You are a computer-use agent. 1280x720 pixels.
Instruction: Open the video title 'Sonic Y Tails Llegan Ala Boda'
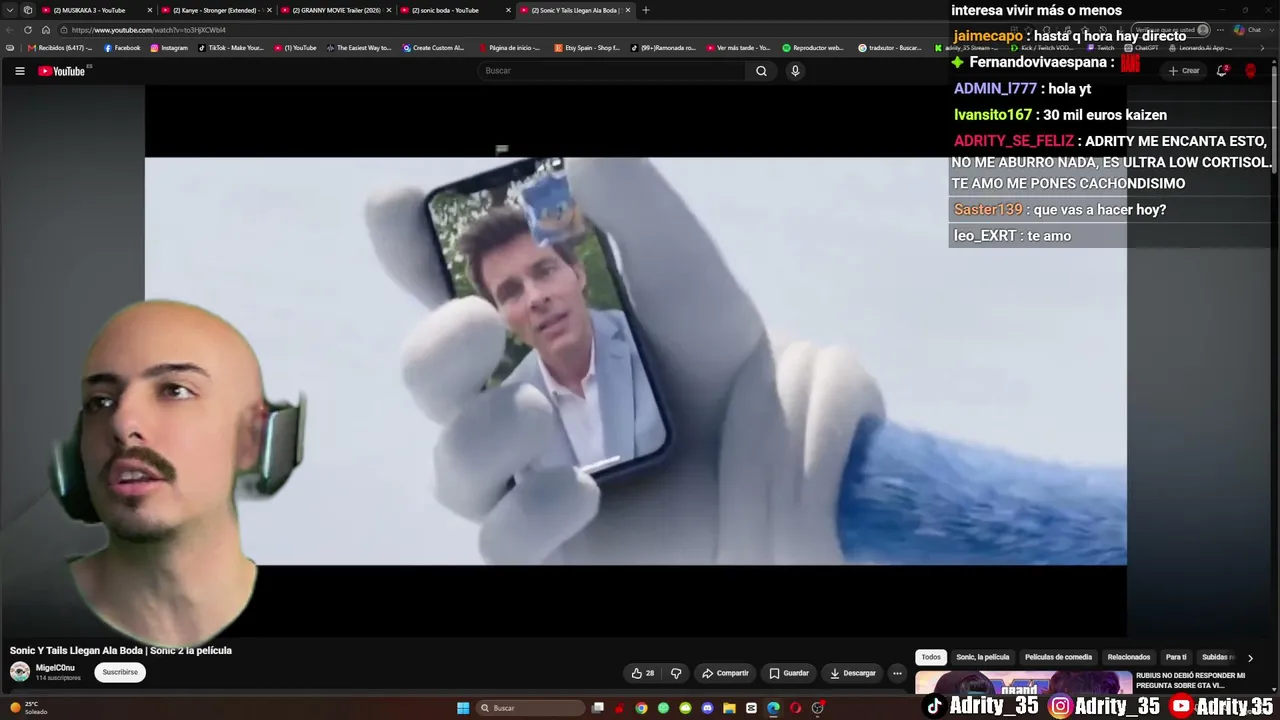(121, 650)
